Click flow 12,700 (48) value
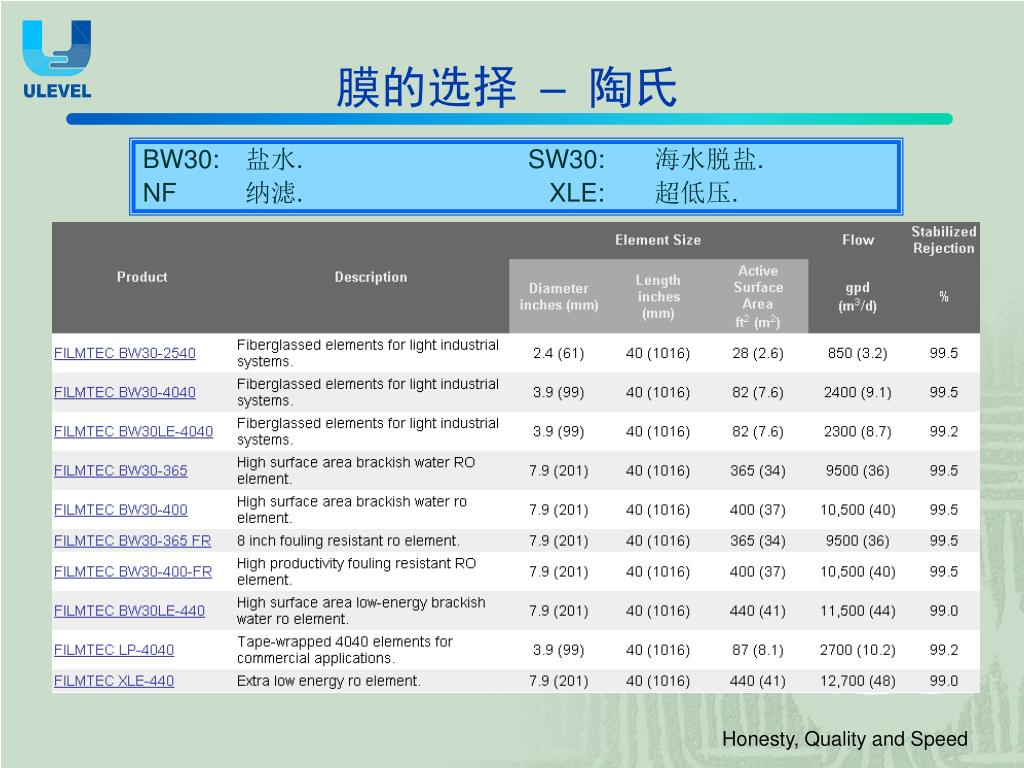The image size is (1024, 768). pos(857,681)
